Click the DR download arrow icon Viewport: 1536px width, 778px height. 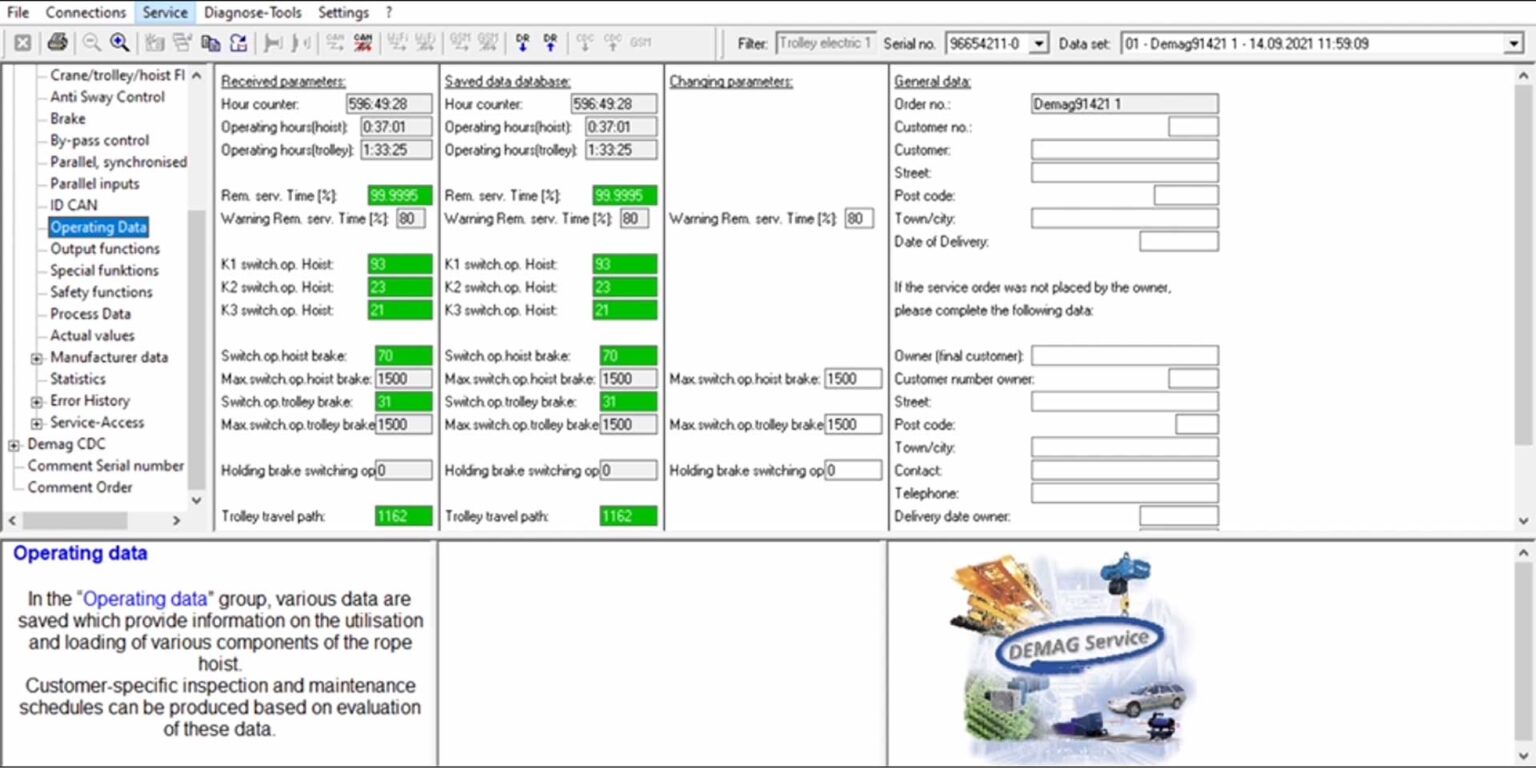point(521,42)
